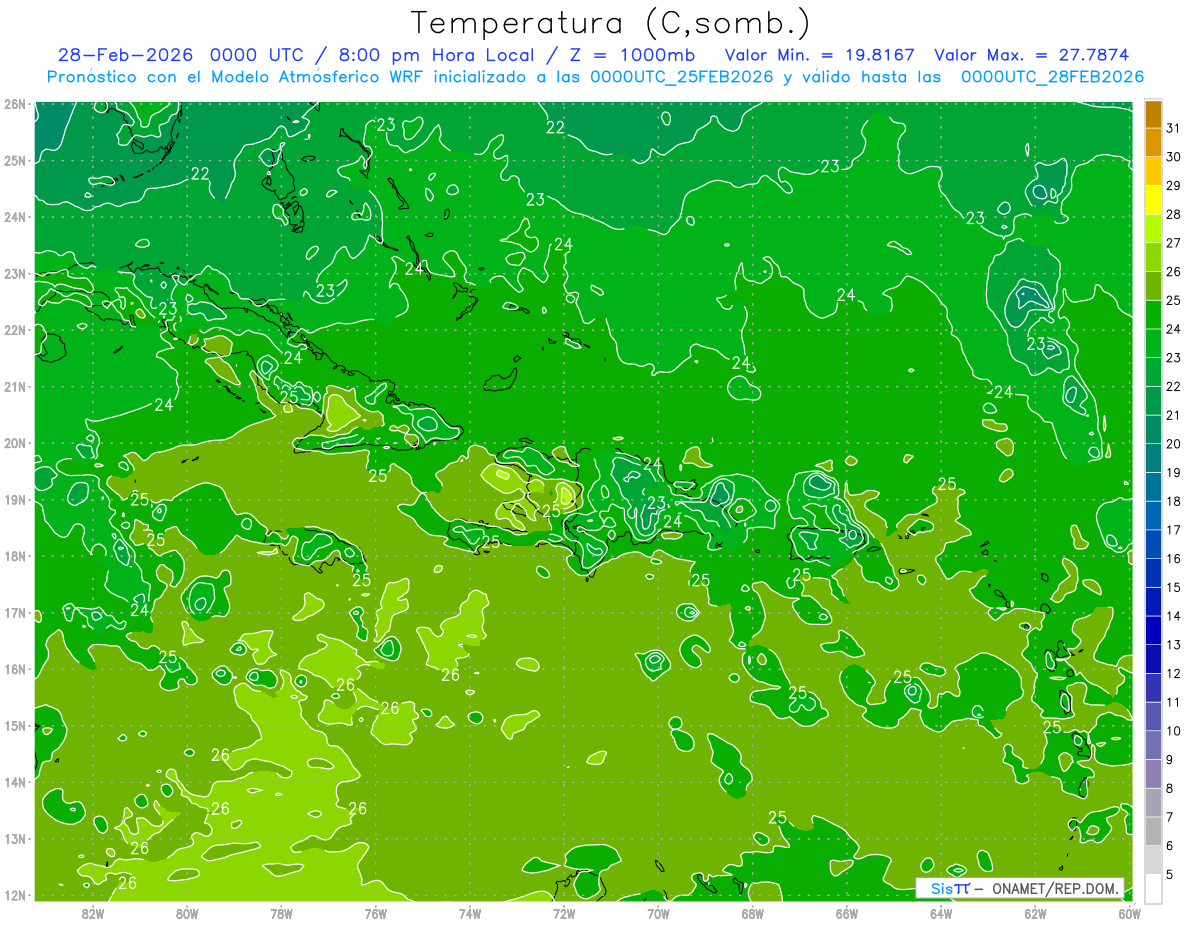Click the 26N latitude axis label
The image size is (1200, 927).
pos(15,104)
